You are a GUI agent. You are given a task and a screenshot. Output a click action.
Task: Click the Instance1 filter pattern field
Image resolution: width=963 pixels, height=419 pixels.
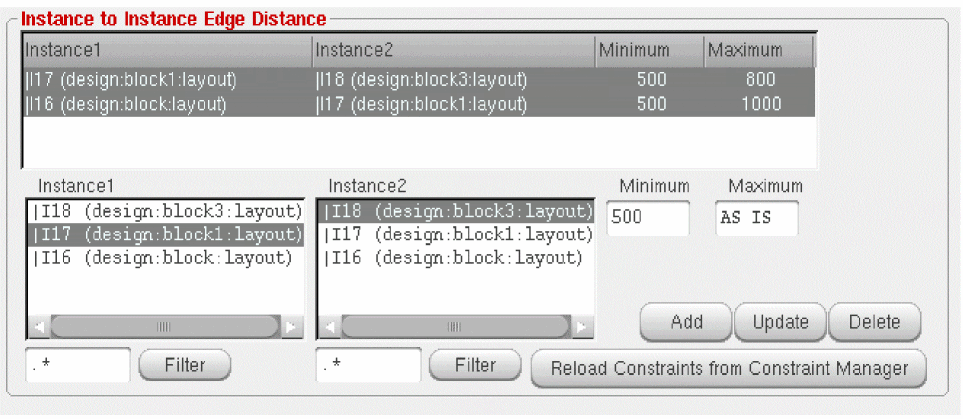(78, 366)
